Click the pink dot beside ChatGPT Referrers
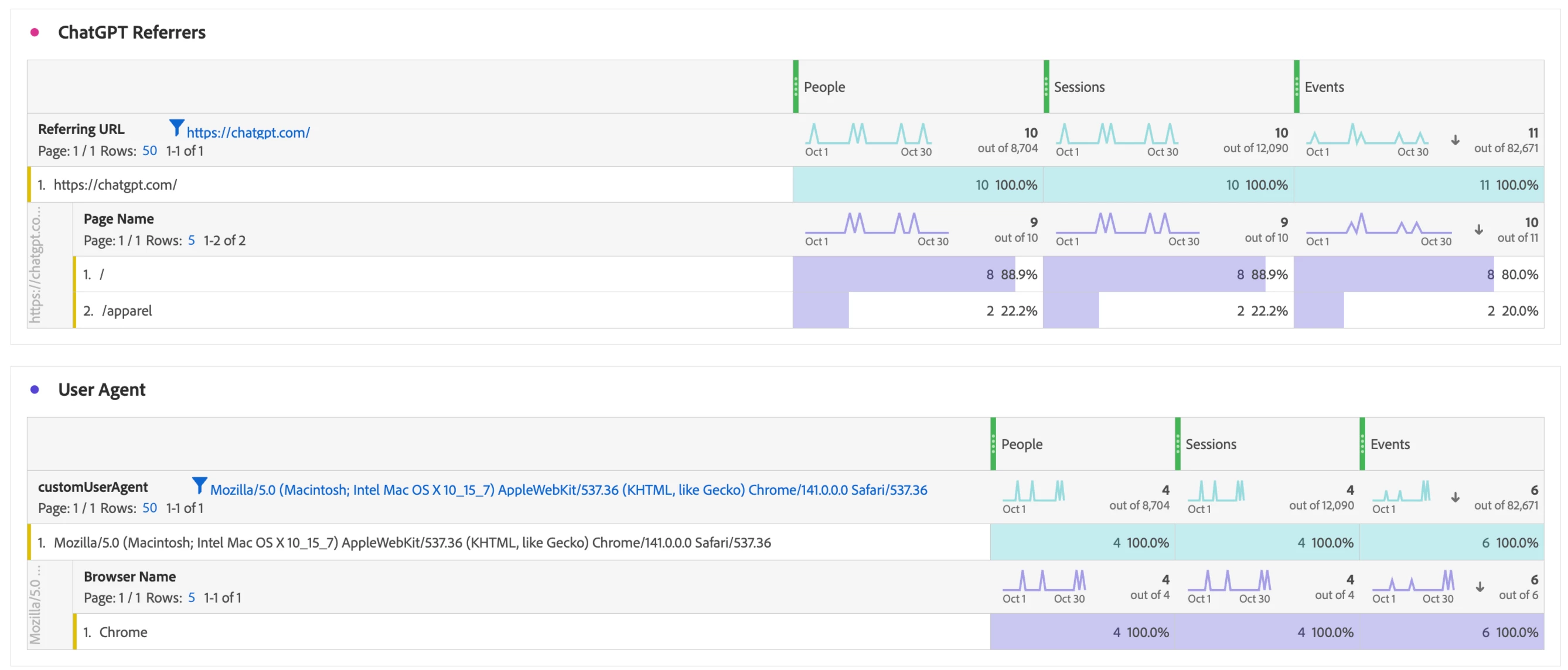Screen dimensions: 1568x670 click(x=35, y=32)
